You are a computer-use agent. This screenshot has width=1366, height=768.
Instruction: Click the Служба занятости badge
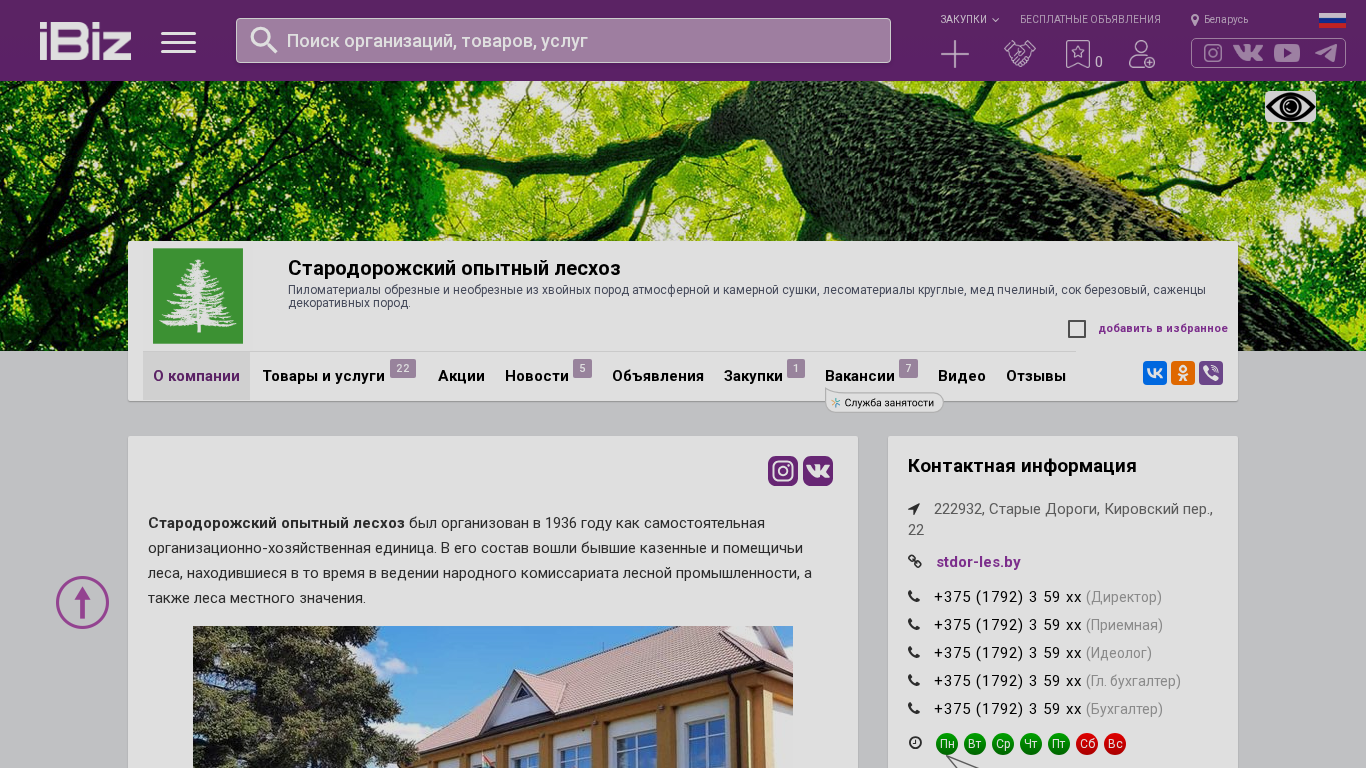(885, 402)
